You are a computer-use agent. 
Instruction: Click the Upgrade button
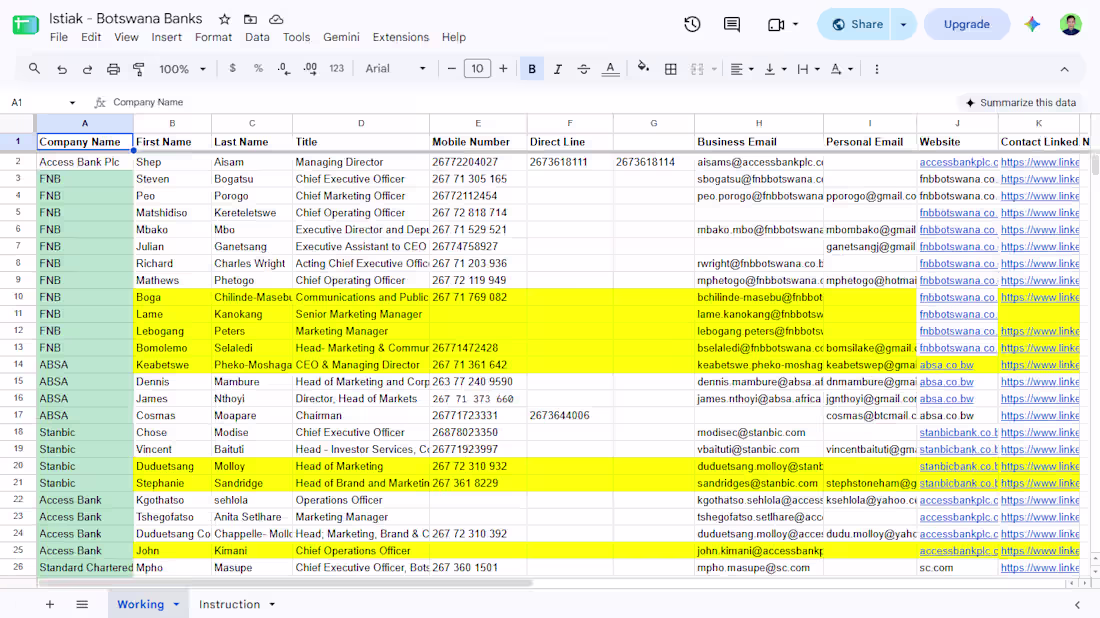967,24
